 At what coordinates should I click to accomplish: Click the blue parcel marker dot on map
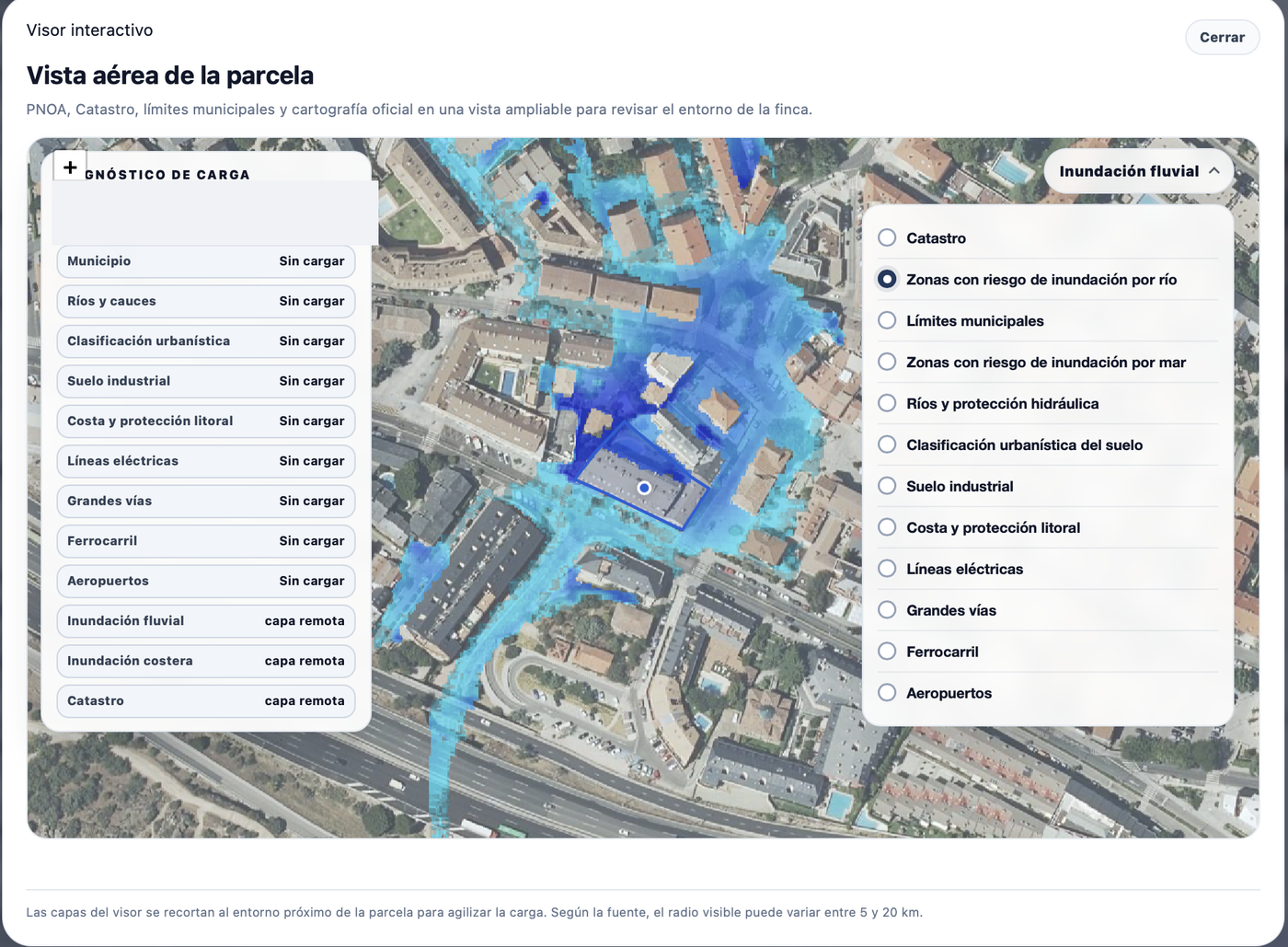644,488
